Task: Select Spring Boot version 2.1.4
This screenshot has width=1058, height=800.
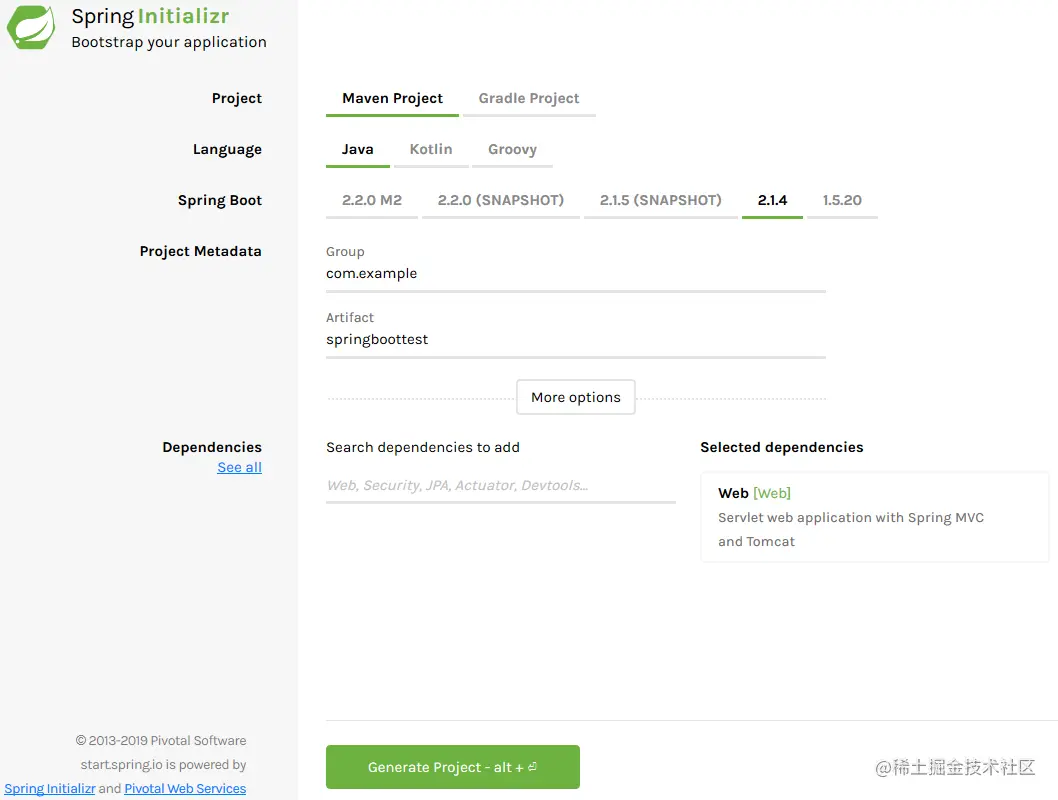Action: 773,200
